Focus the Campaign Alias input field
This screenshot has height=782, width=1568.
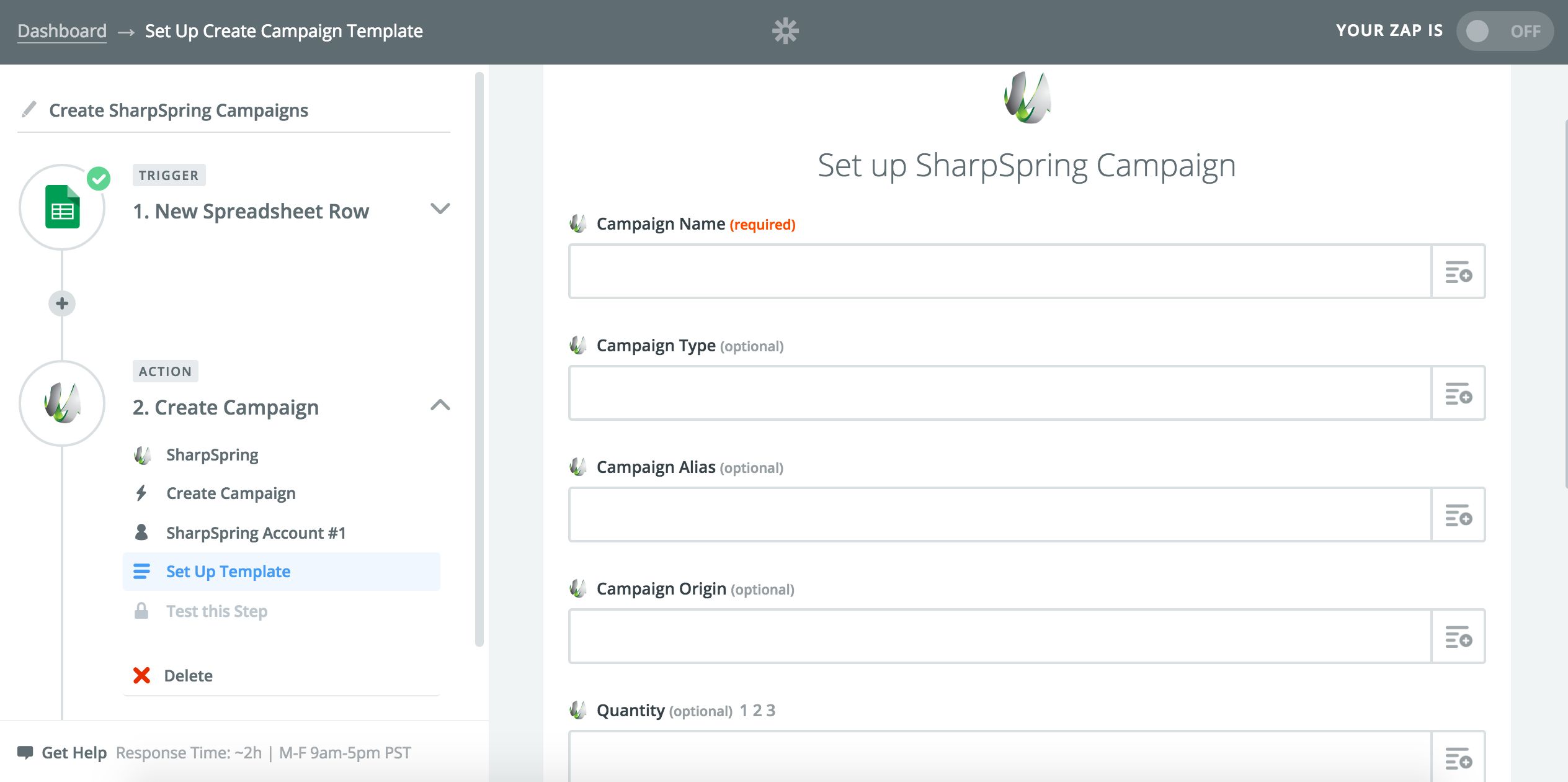[x=1000, y=515]
